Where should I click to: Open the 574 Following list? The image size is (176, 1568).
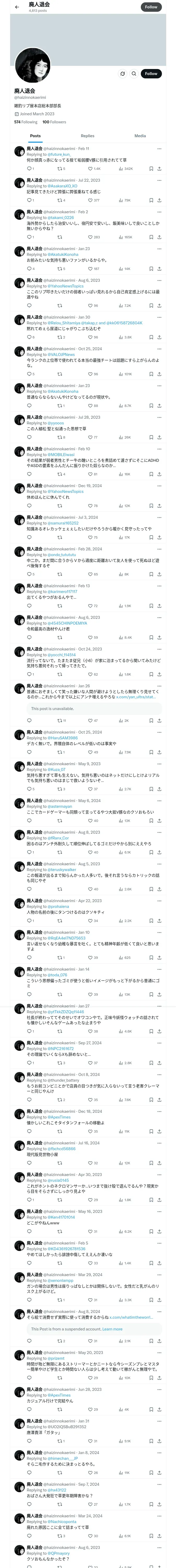tap(26, 122)
